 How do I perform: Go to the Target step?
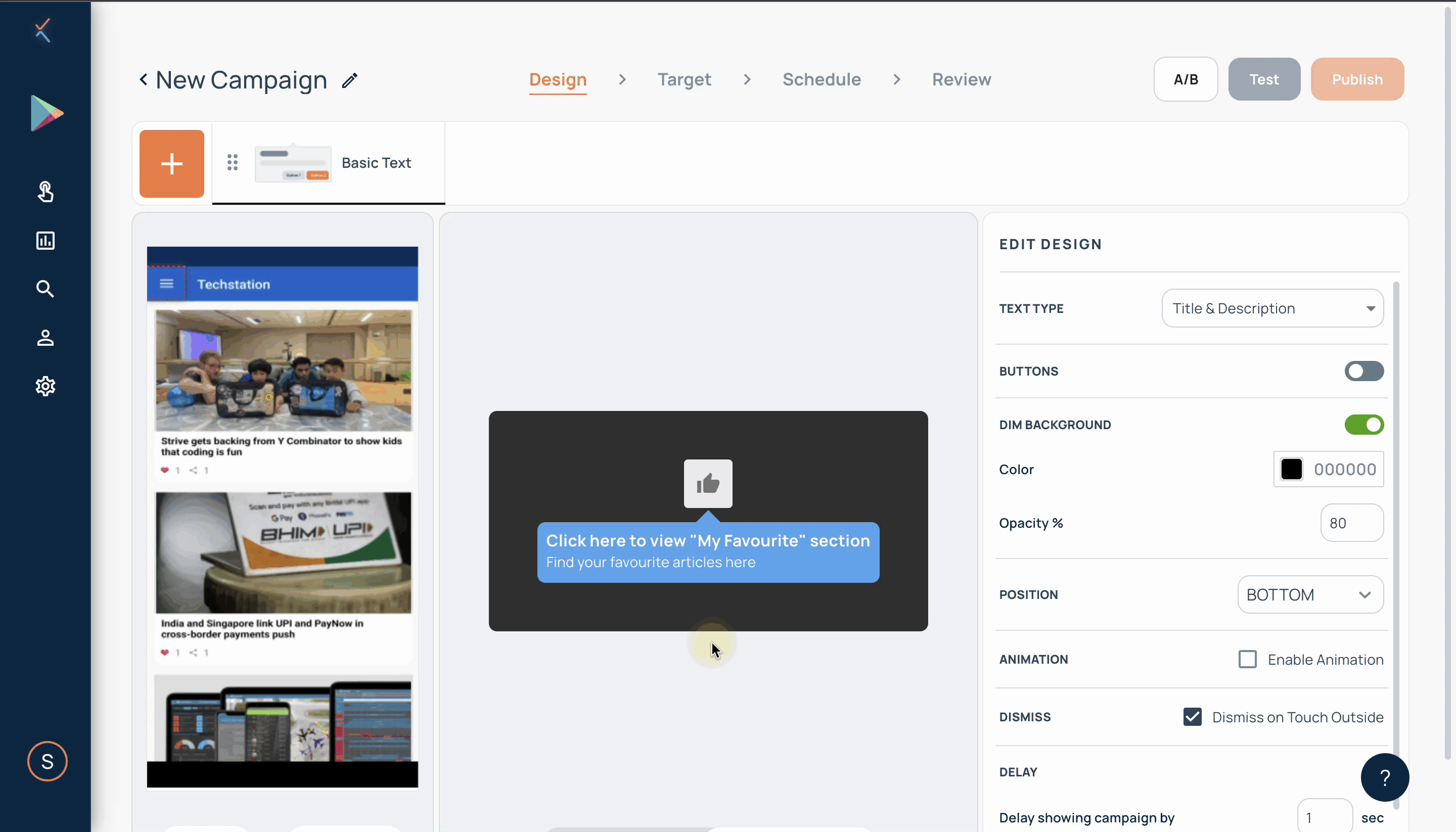coord(684,79)
